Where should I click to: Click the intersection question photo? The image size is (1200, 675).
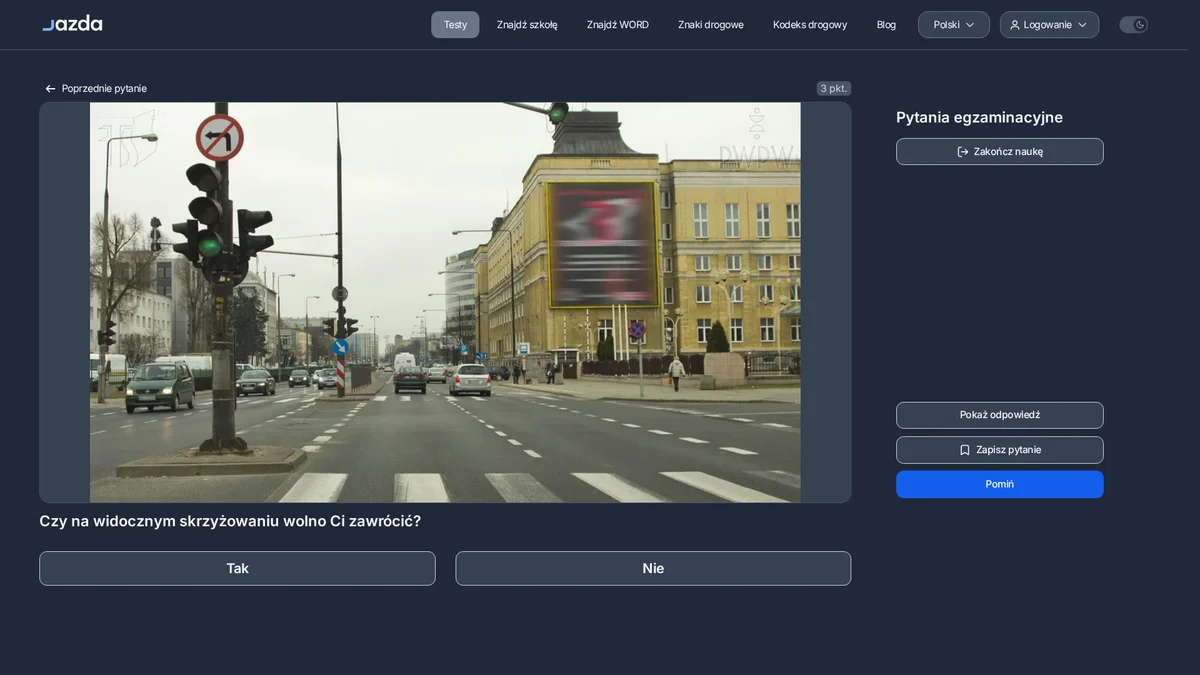pos(445,302)
